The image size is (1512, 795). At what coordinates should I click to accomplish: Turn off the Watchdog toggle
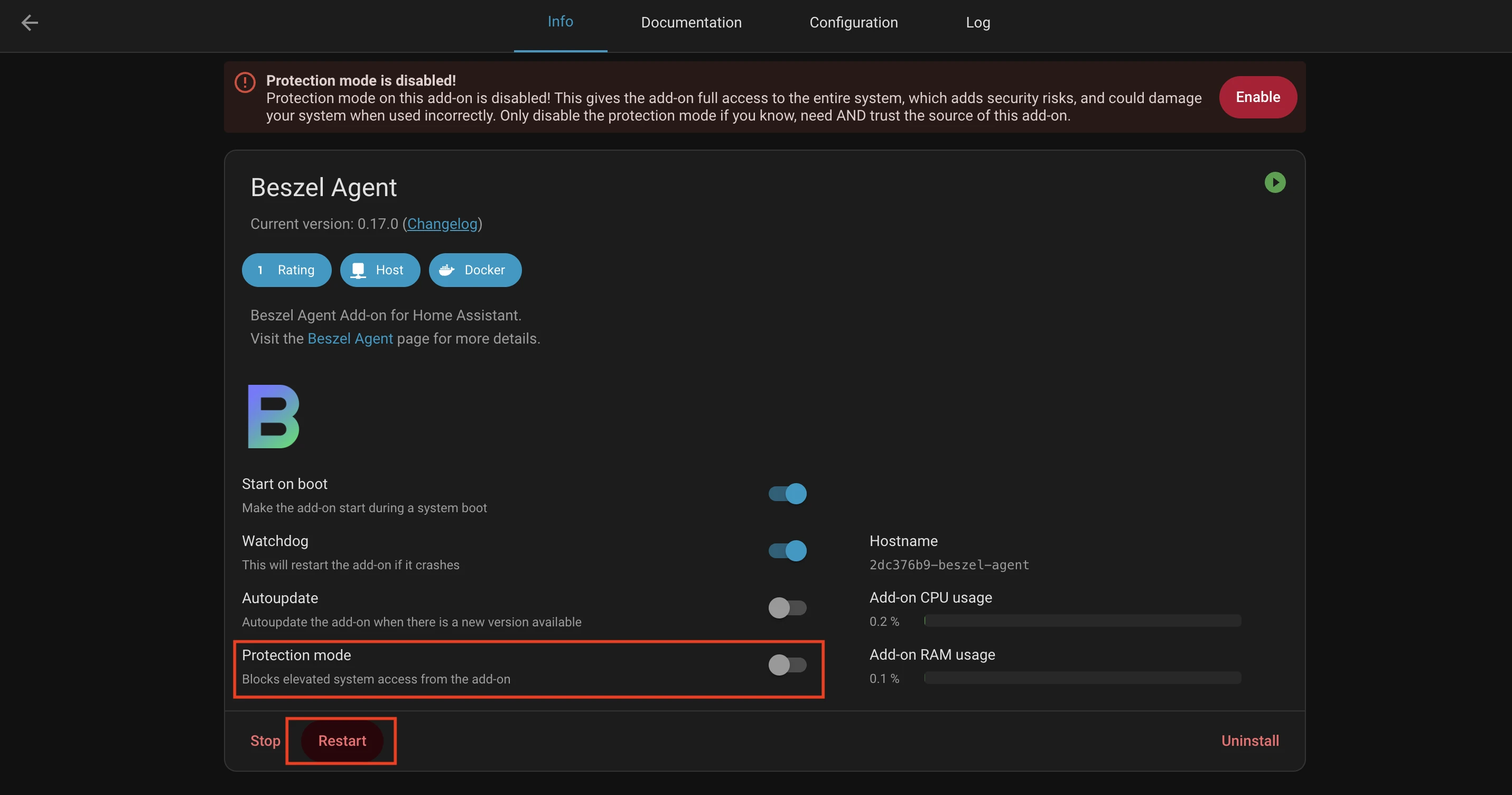click(x=788, y=551)
